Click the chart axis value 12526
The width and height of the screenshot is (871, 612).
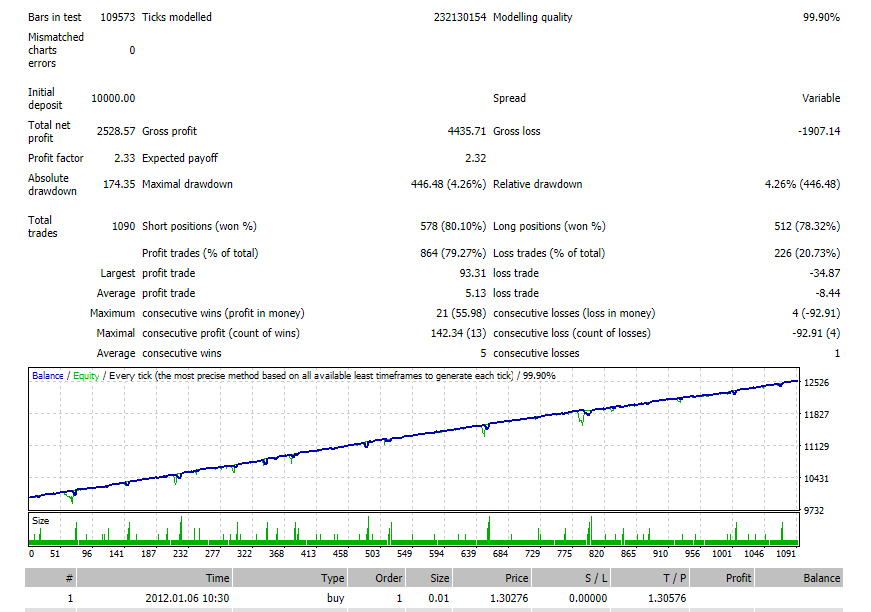click(x=817, y=383)
